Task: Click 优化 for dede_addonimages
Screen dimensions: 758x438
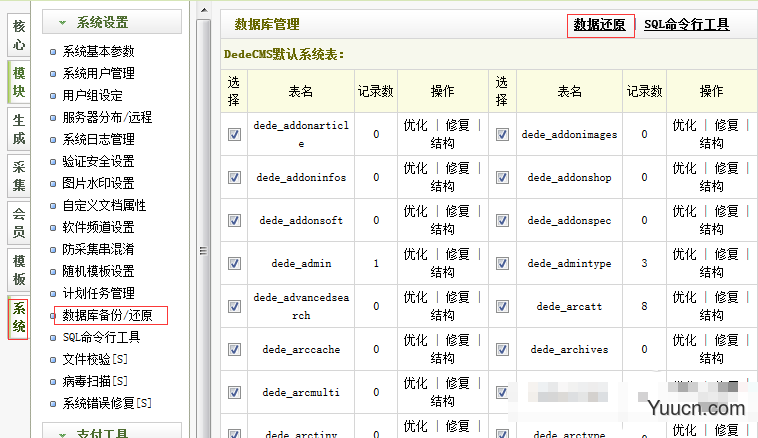Action: pyautogui.click(x=685, y=125)
